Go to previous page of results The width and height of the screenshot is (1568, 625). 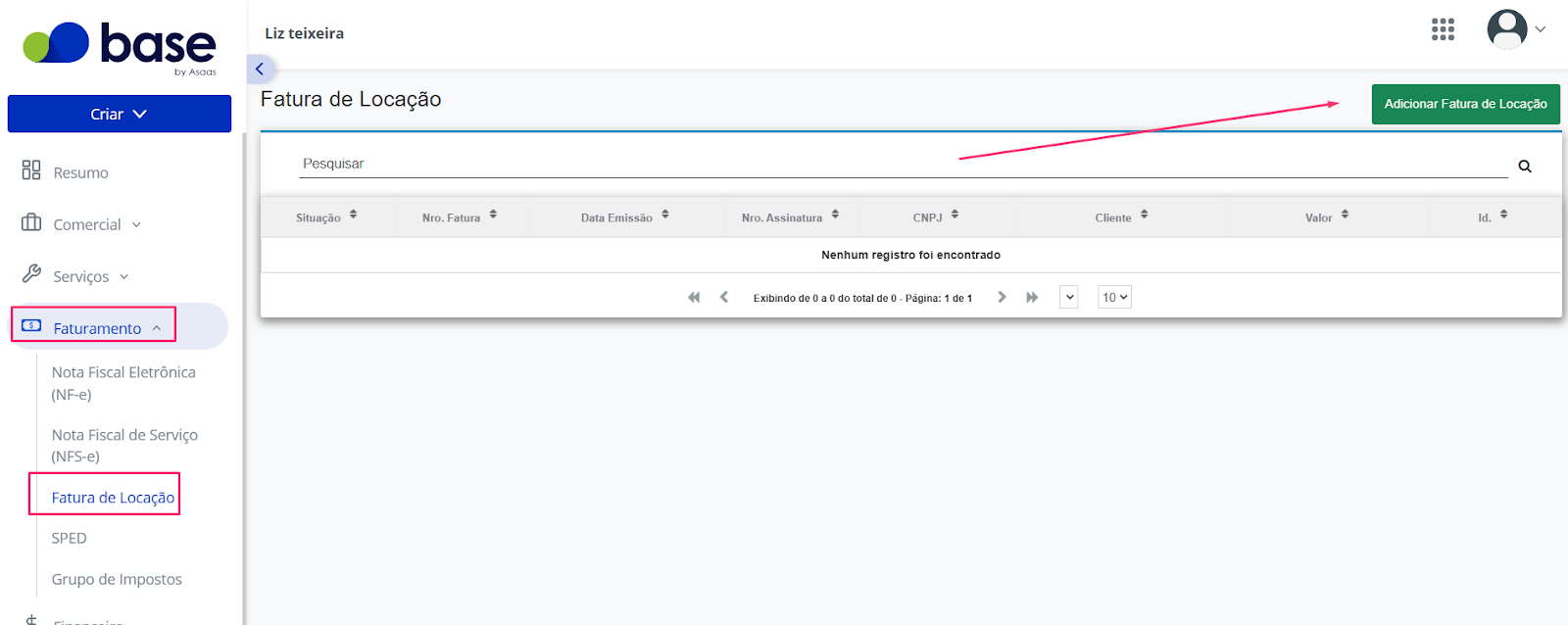pyautogui.click(x=724, y=297)
